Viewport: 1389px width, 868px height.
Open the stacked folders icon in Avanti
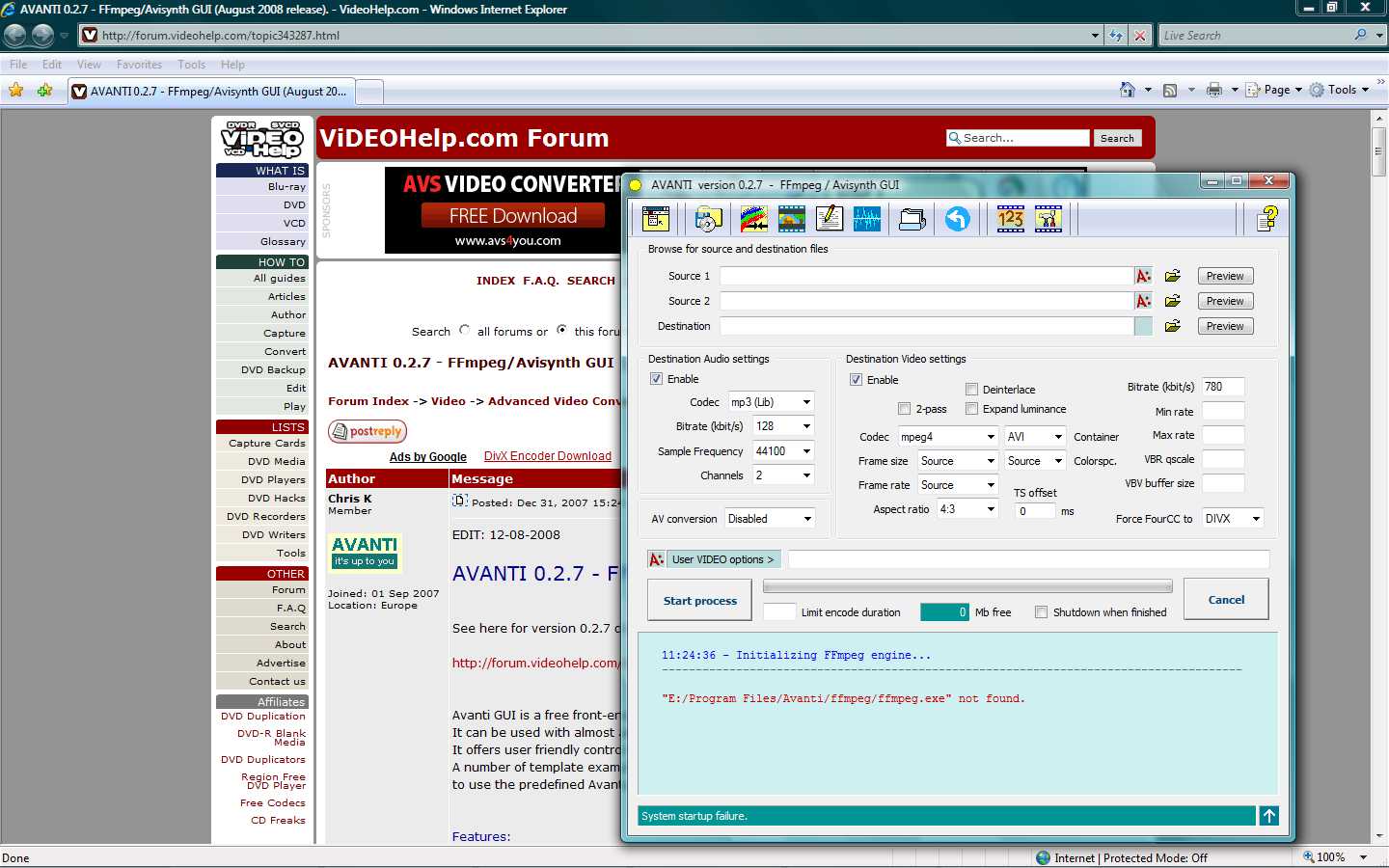point(912,219)
